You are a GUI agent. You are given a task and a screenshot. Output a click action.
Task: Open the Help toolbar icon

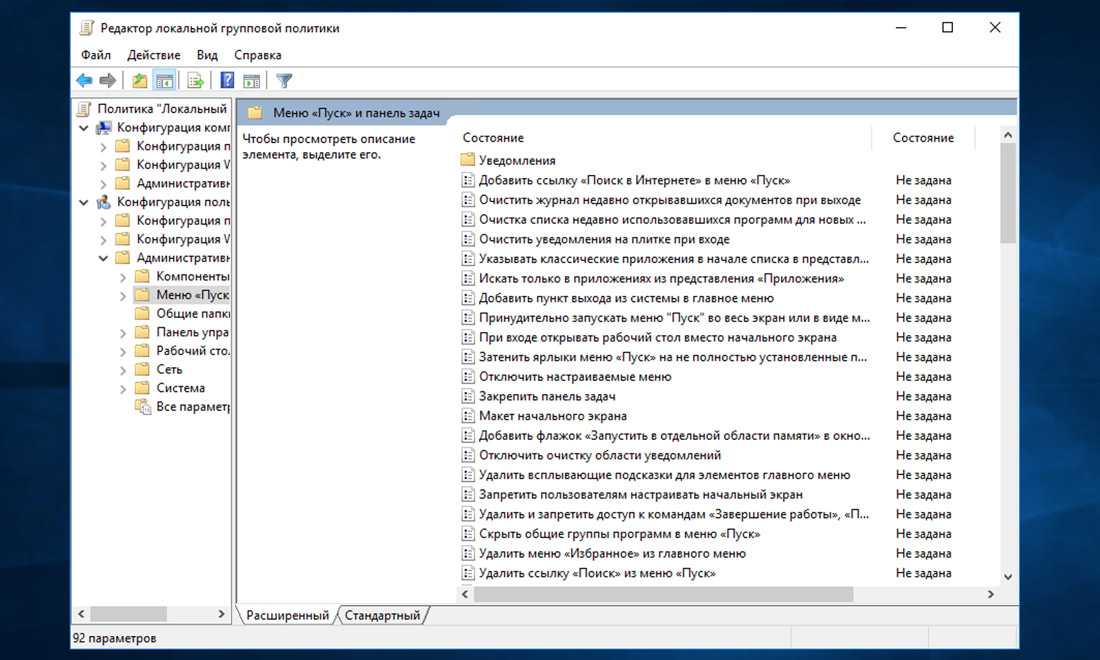click(x=227, y=81)
